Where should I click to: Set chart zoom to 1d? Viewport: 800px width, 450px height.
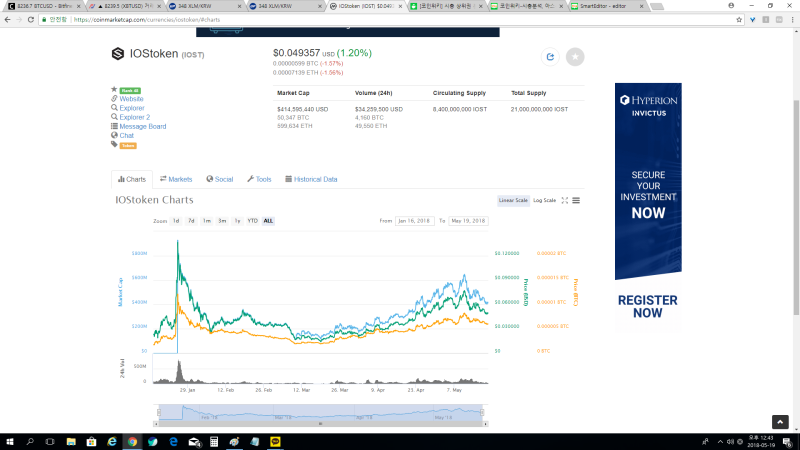(176, 221)
